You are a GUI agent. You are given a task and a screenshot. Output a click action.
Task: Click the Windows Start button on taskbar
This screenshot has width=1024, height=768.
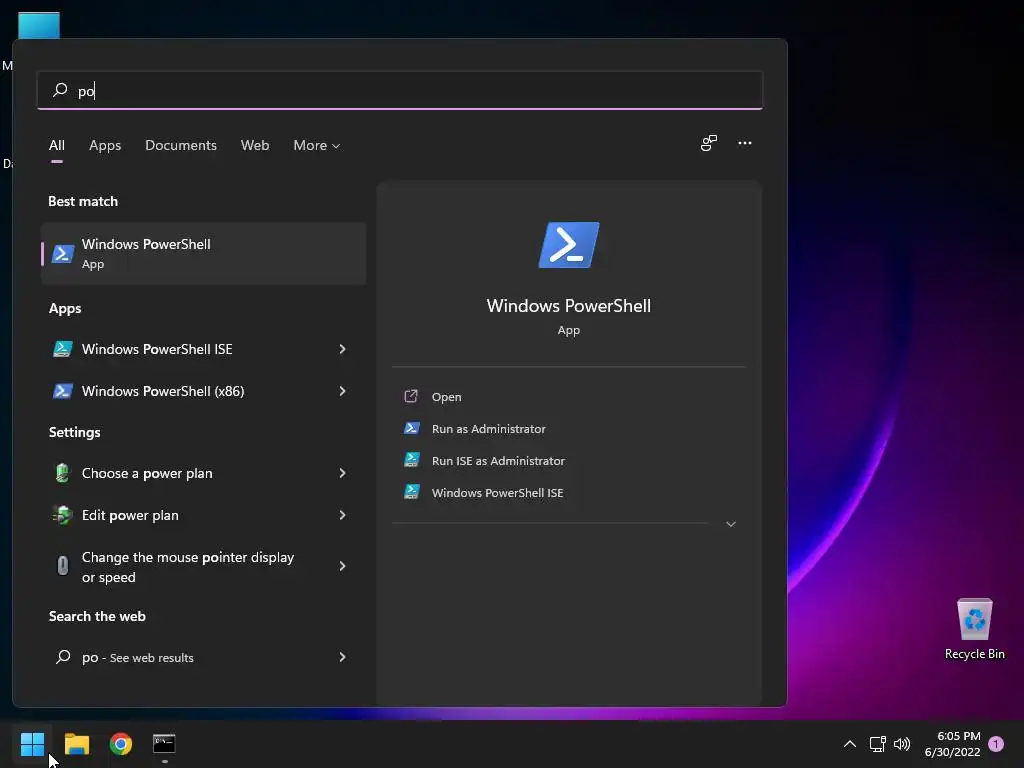pos(32,744)
